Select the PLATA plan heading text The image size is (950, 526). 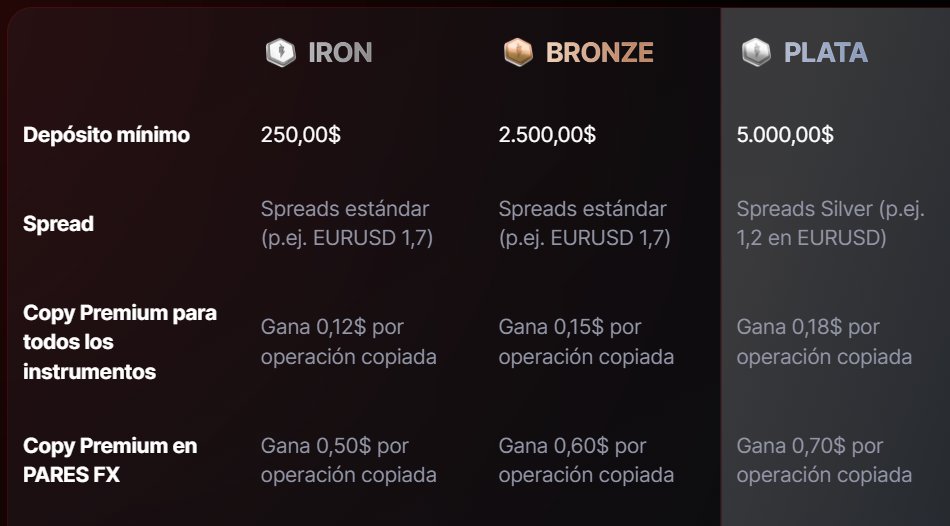(825, 52)
